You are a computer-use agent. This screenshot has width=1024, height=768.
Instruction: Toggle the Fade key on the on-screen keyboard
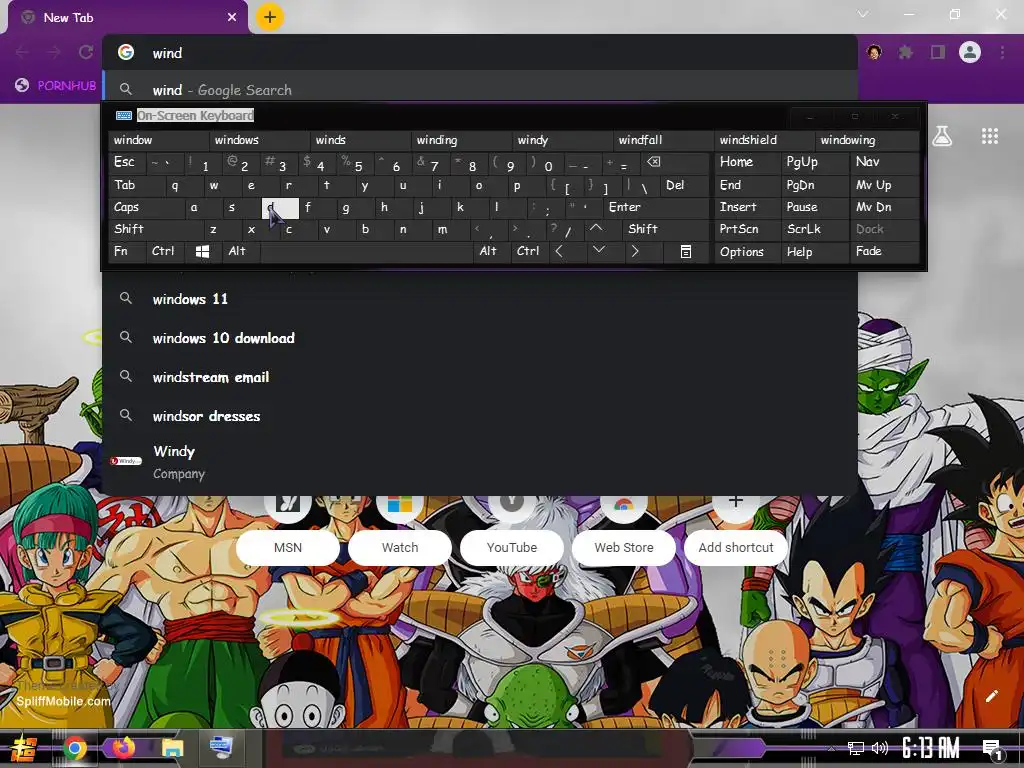(x=884, y=251)
